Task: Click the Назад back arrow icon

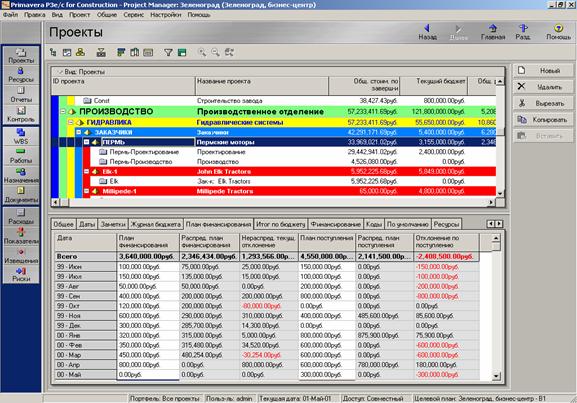Action: pos(427,32)
